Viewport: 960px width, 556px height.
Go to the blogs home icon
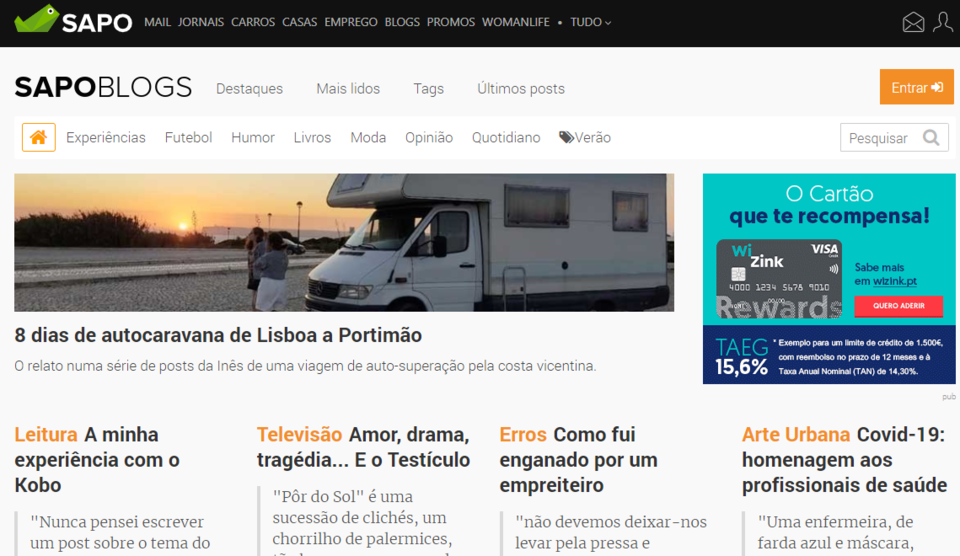click(x=38, y=138)
